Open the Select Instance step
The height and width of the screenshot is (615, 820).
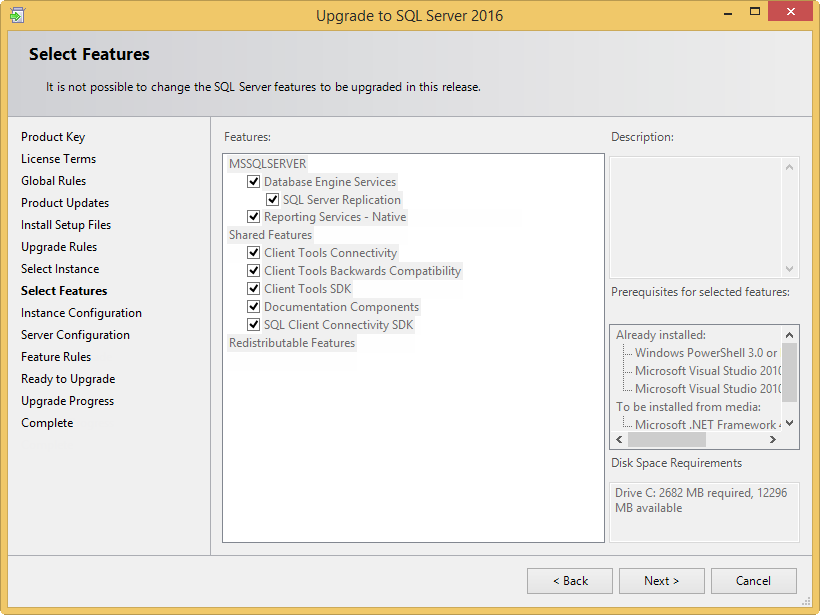[x=60, y=269]
